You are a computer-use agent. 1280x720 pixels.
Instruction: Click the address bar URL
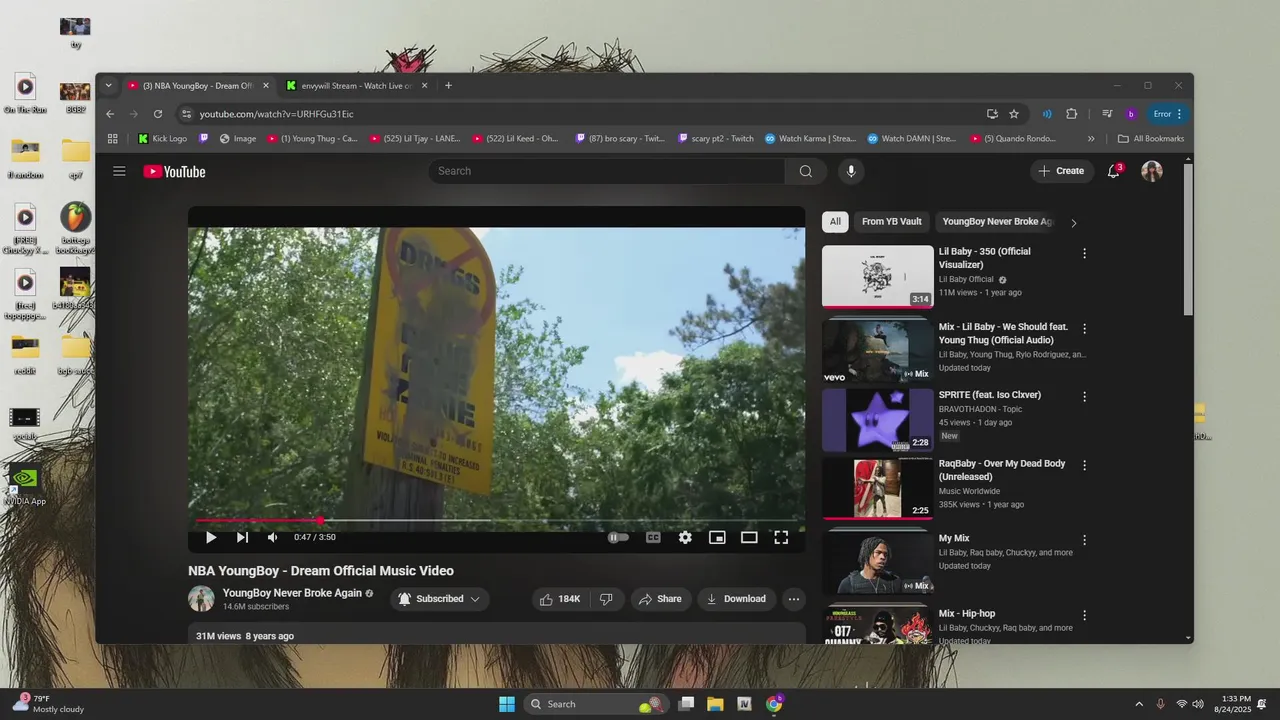276,114
